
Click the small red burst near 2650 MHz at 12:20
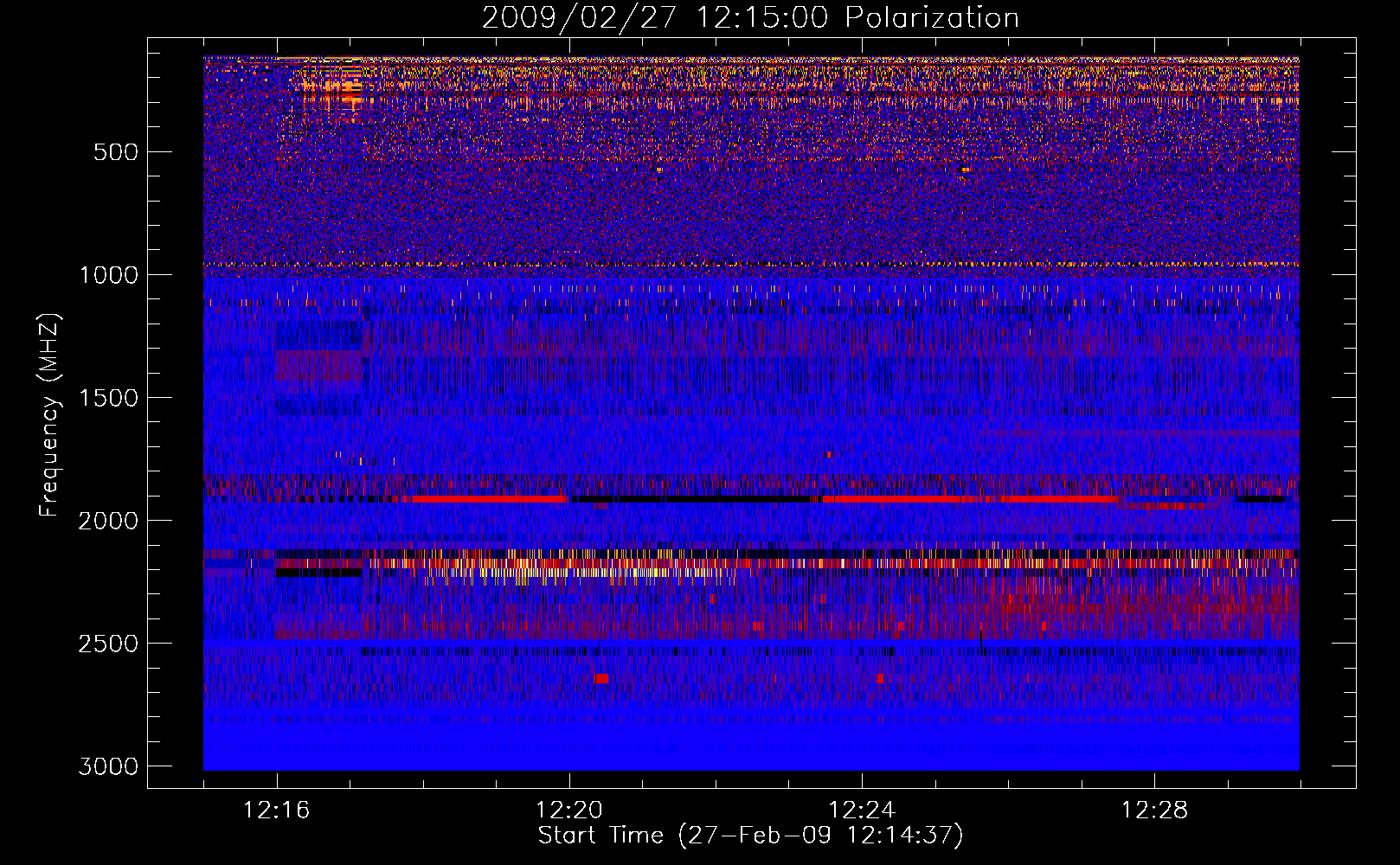[601, 678]
